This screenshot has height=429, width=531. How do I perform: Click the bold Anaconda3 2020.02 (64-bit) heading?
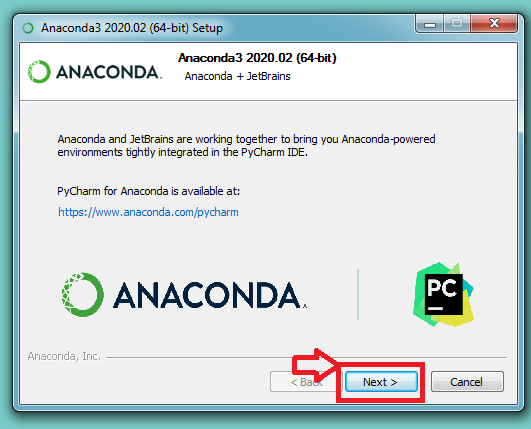click(x=257, y=58)
